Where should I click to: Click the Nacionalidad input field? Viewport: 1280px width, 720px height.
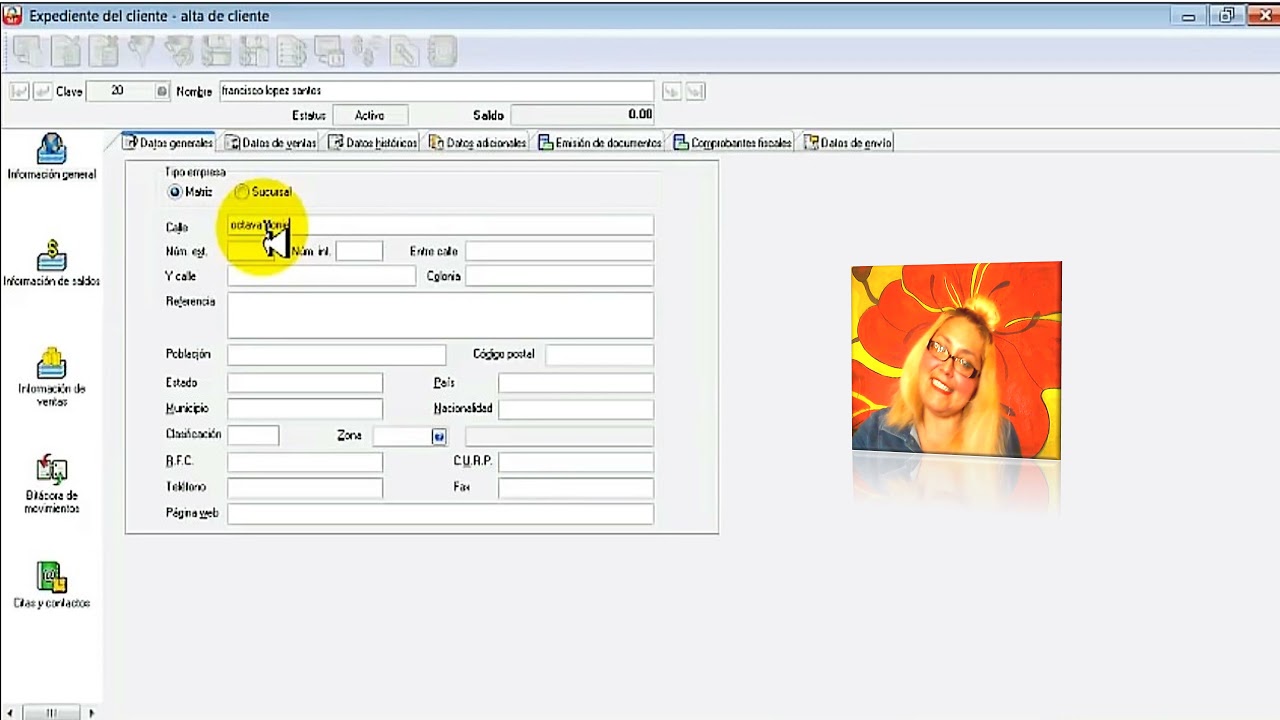(576, 409)
